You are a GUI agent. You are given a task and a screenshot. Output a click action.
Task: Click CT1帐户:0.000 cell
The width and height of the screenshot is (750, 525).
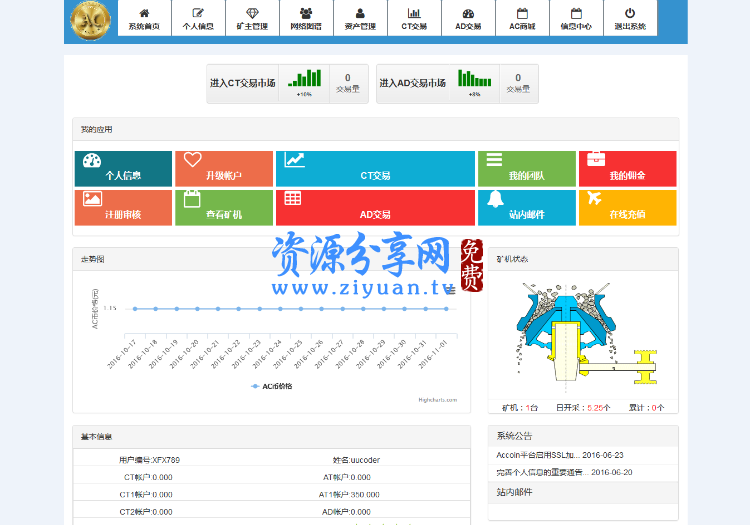point(146,494)
